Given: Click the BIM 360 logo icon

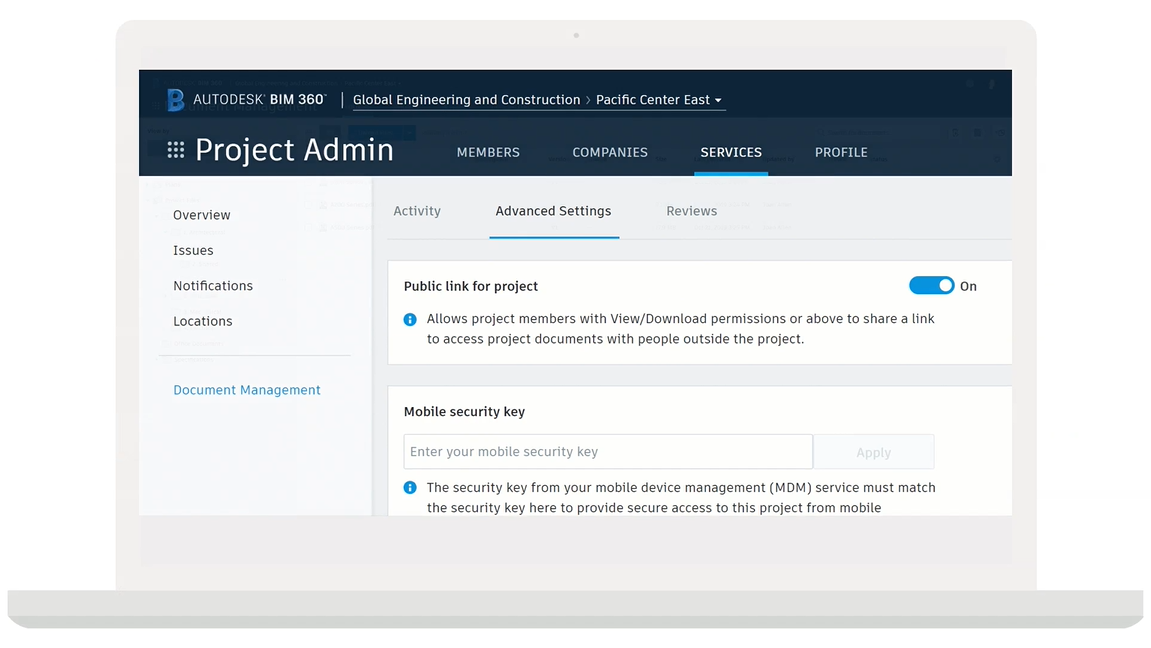Looking at the screenshot, I should coord(175,100).
